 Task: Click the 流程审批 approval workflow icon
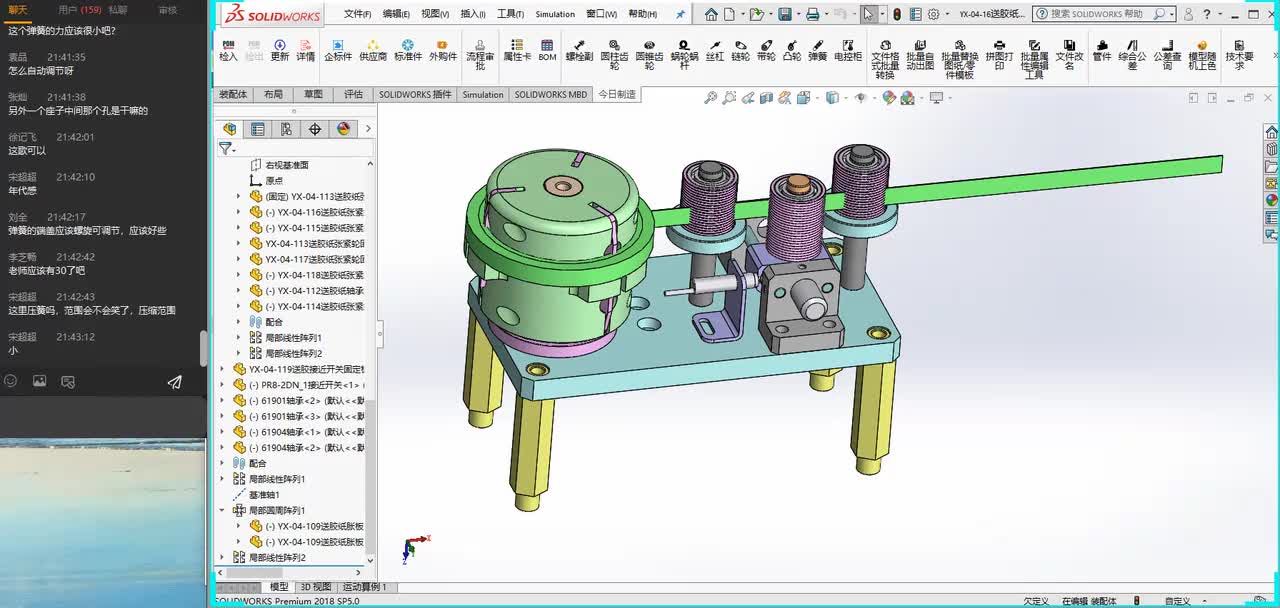click(x=480, y=54)
